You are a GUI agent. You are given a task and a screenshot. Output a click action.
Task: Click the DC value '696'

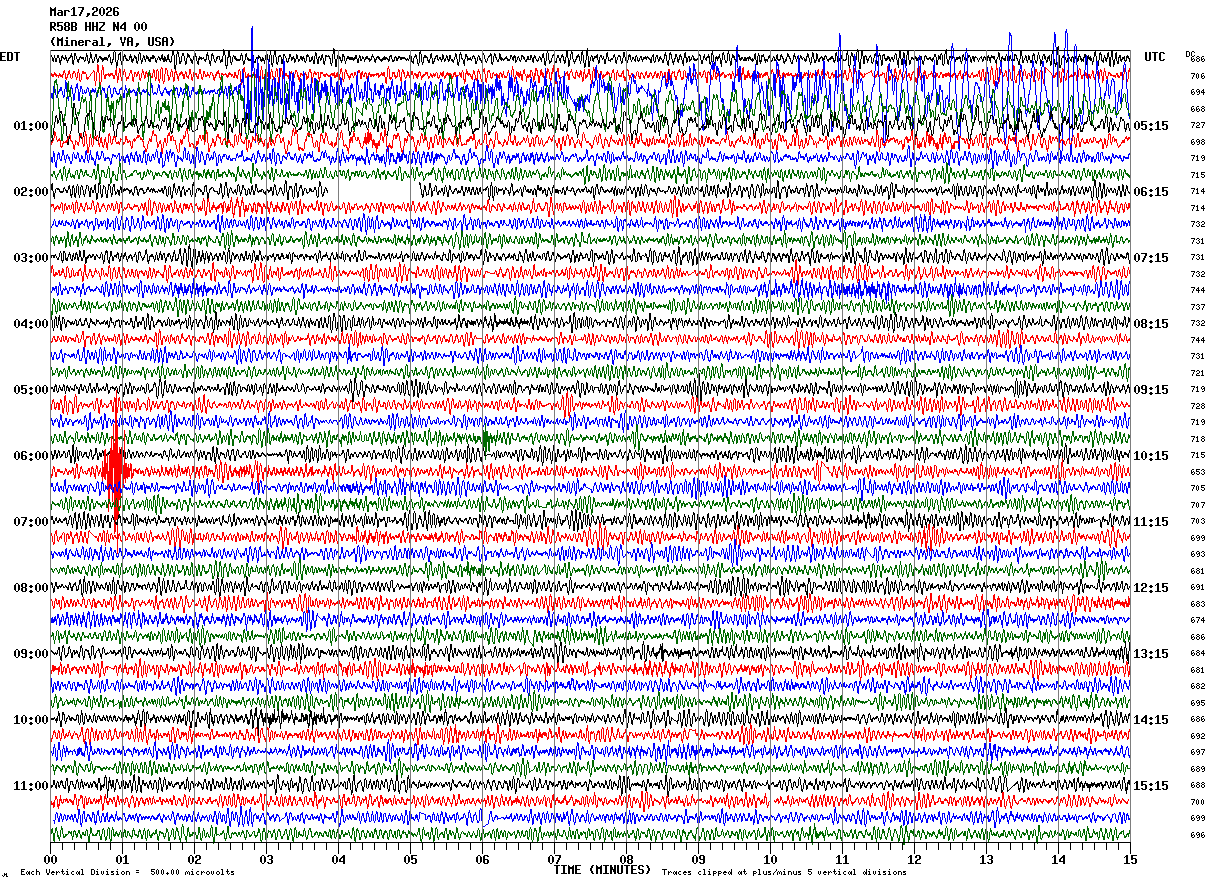click(x=1197, y=835)
